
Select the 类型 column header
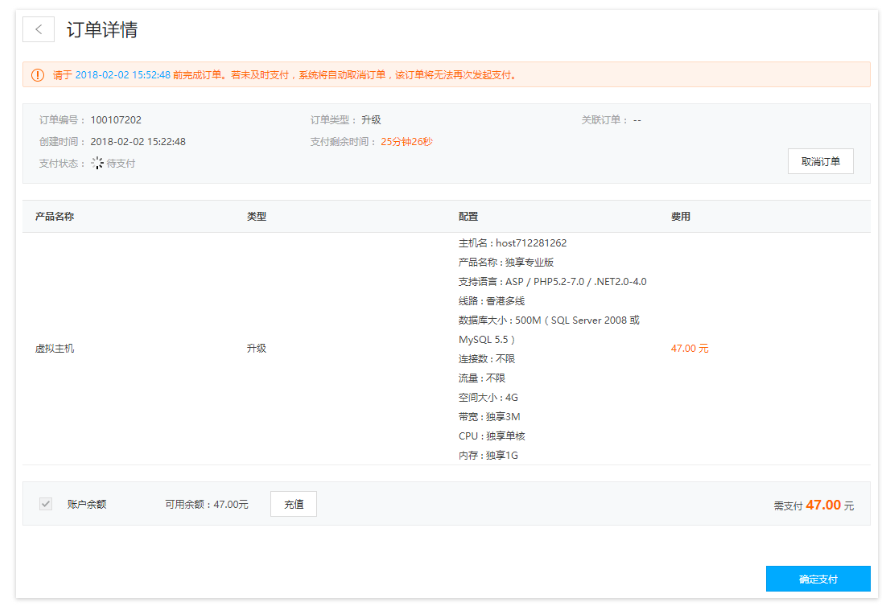(256, 217)
